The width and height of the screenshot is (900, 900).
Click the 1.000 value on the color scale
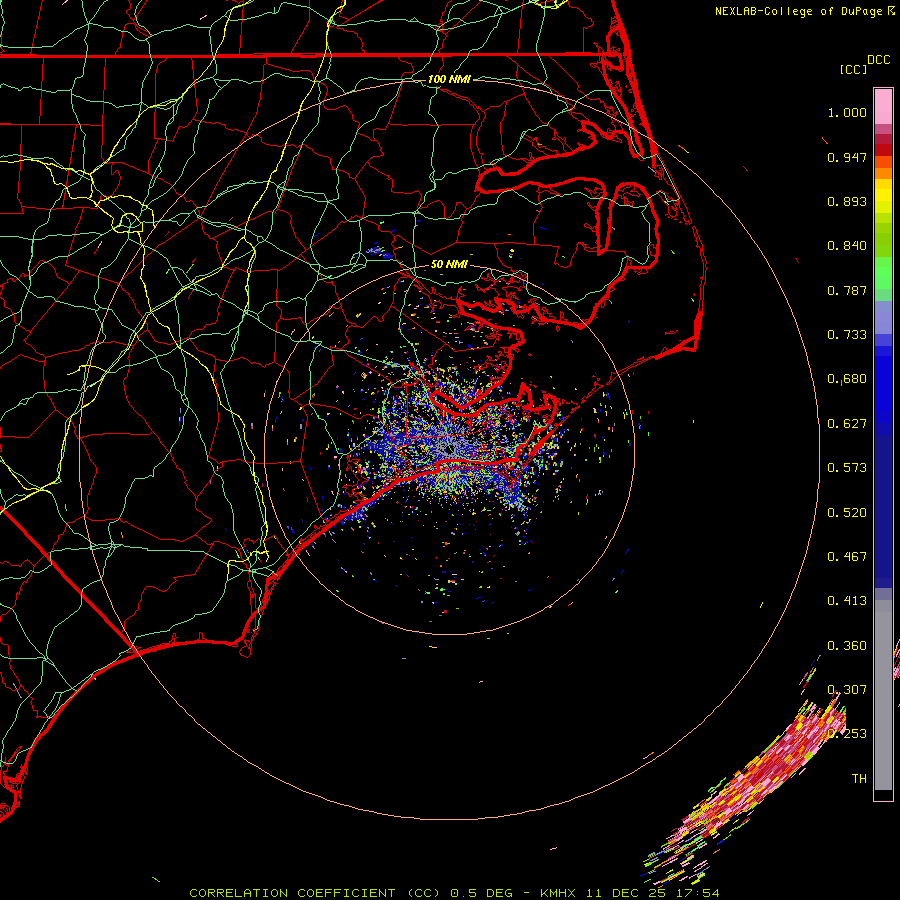[x=847, y=112]
